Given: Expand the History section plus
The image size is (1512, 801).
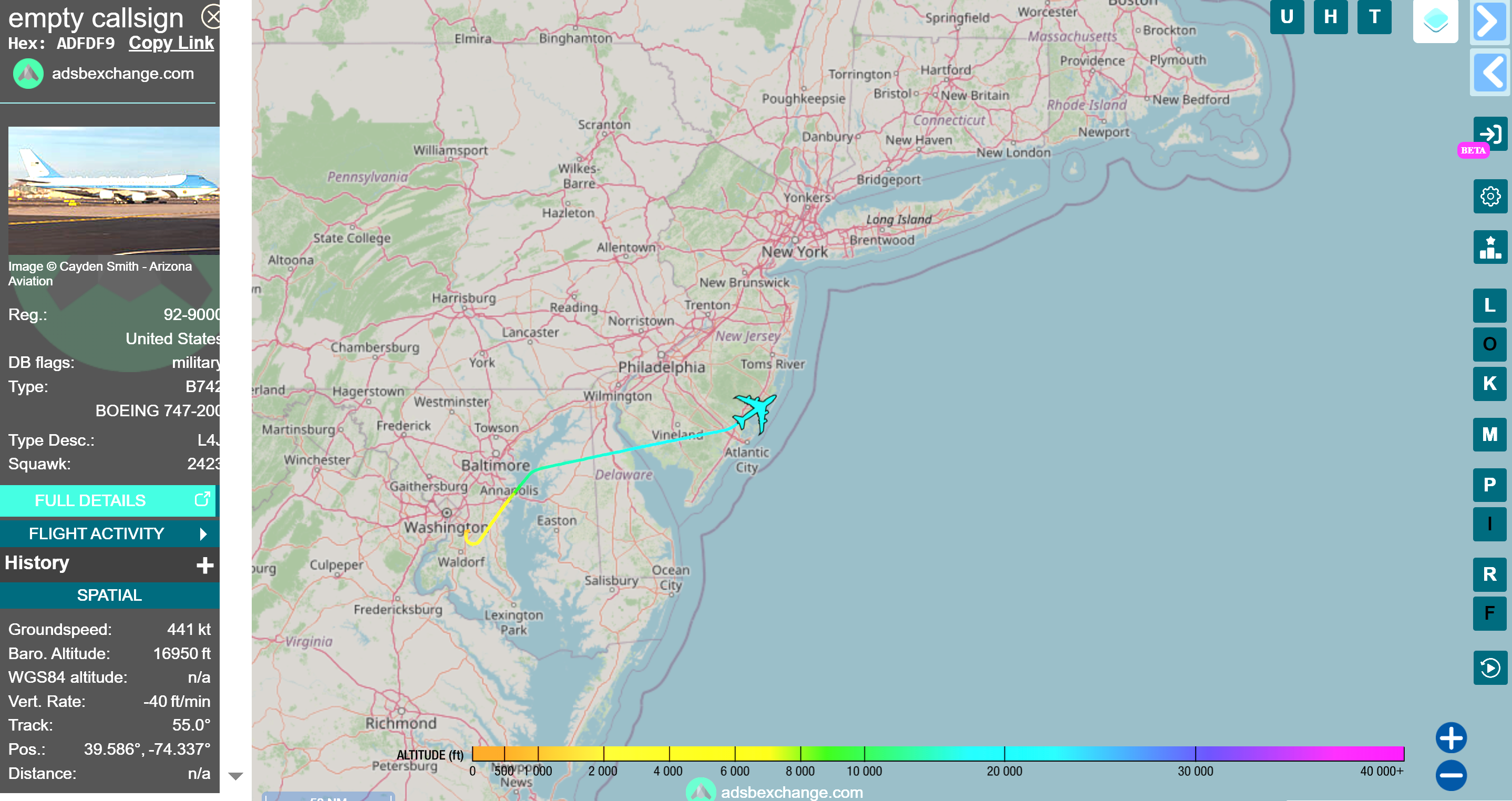Looking at the screenshot, I should coord(204,565).
